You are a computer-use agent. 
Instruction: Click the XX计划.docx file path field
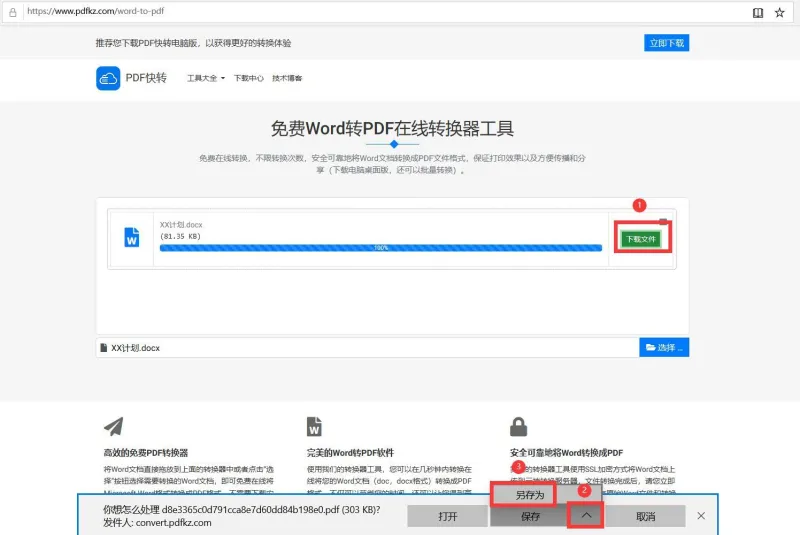[367, 347]
